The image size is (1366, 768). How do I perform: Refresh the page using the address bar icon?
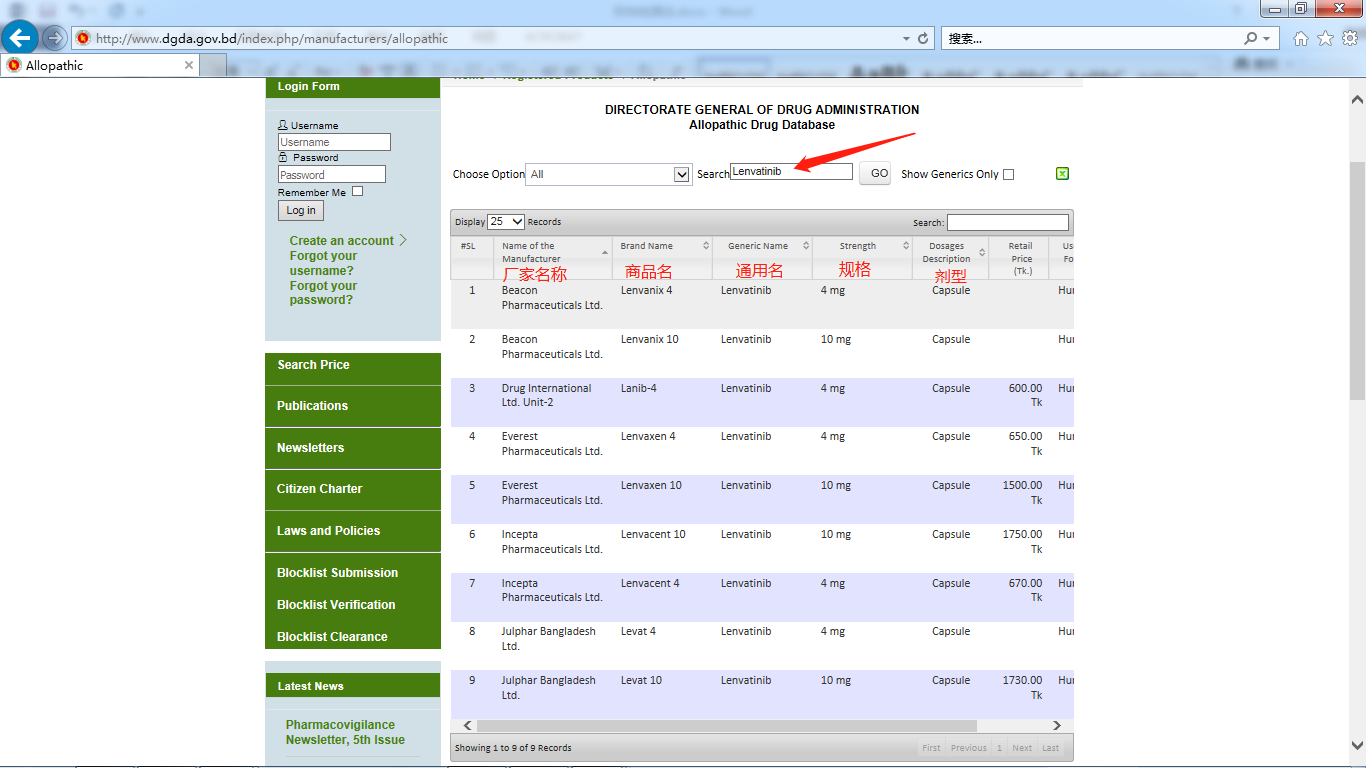point(923,38)
